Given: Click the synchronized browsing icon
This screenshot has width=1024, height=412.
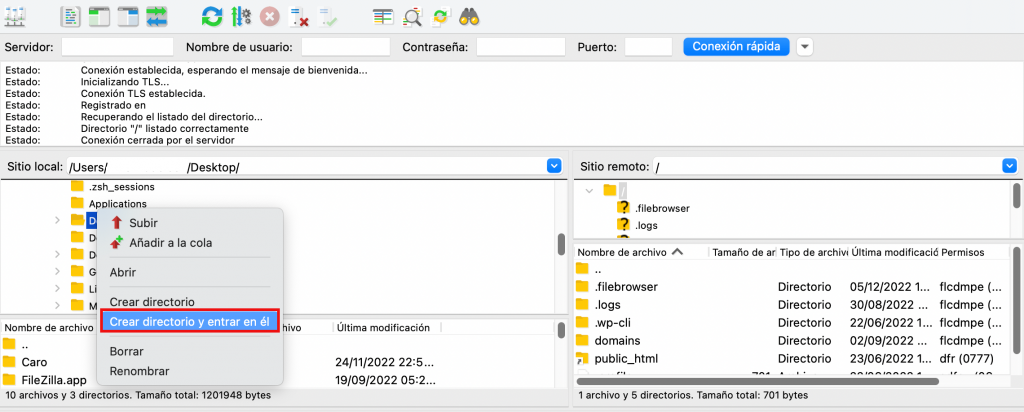Looking at the screenshot, I should (x=441, y=16).
